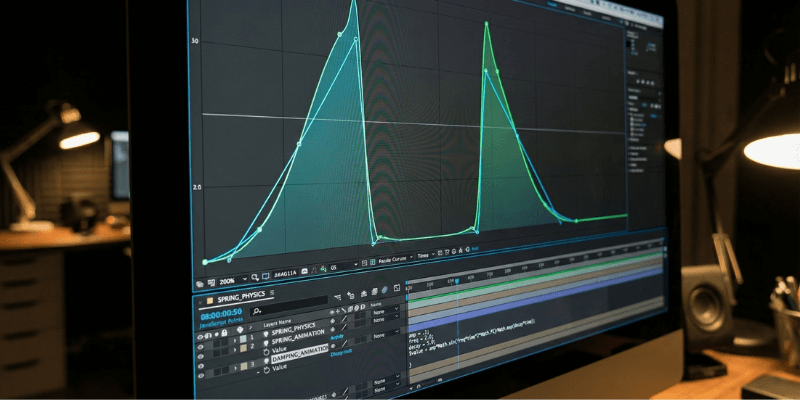Click the graph editor icon at timeline header end

click(x=397, y=288)
